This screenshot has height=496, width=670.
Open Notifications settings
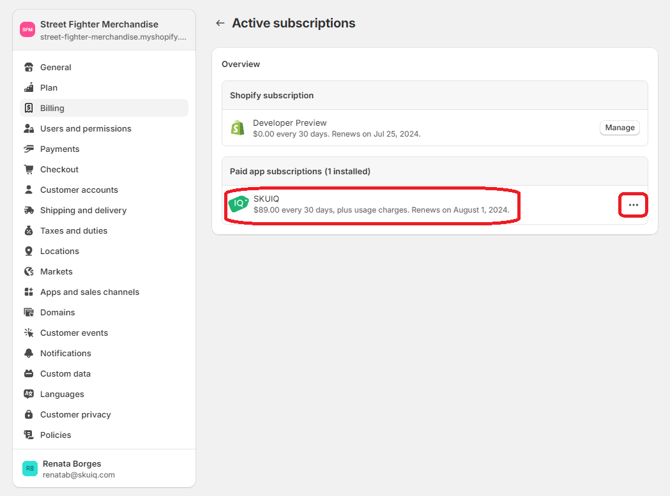coord(104,353)
